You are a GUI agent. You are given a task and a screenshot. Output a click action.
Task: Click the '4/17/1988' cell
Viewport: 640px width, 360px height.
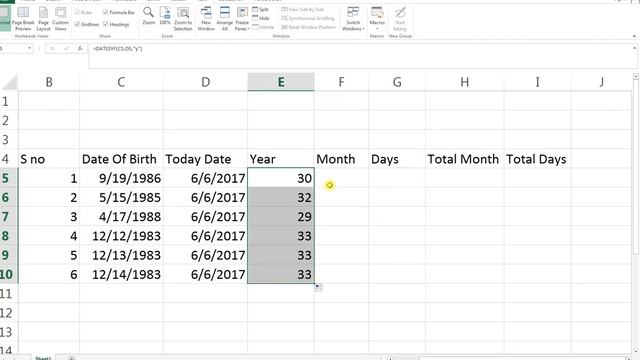click(121, 216)
